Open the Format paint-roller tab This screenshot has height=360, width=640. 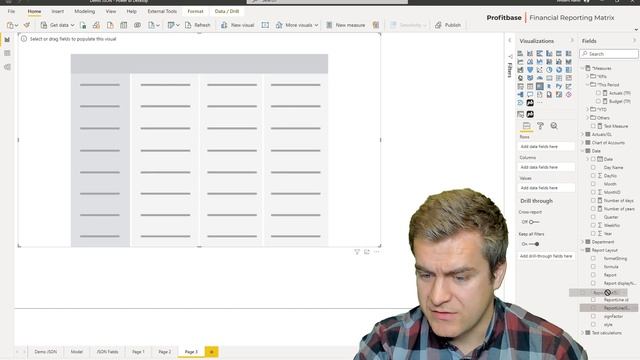[x=540, y=126]
